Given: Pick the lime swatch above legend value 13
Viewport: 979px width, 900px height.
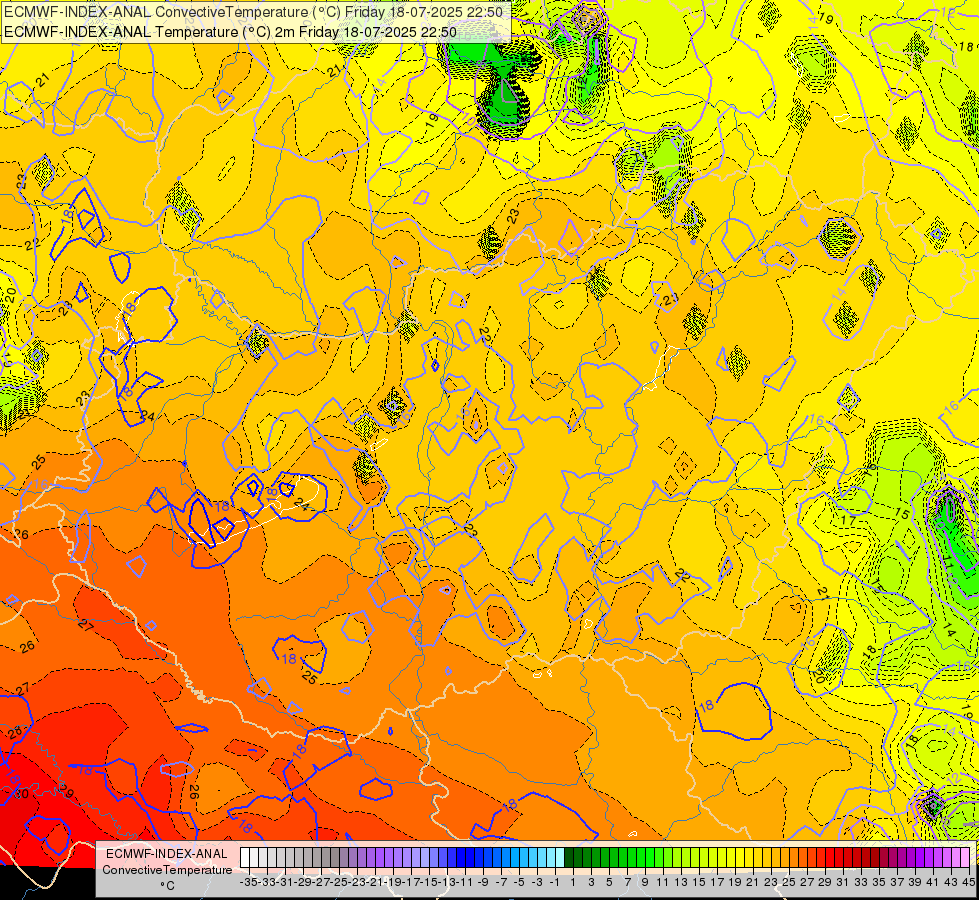Looking at the screenshot, I should coord(677,858).
